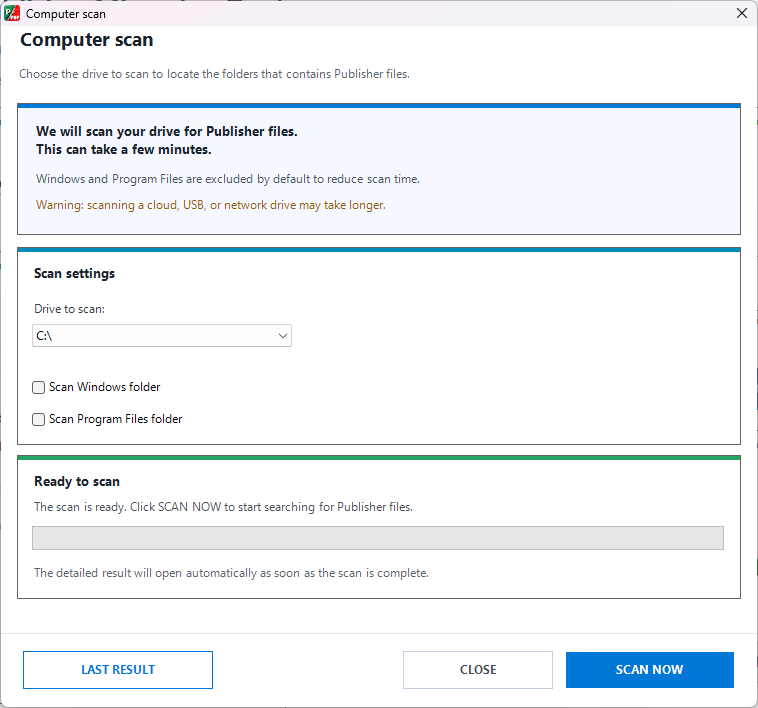Click the CLOSE button
Image resolution: width=758 pixels, height=708 pixels.
(x=478, y=669)
